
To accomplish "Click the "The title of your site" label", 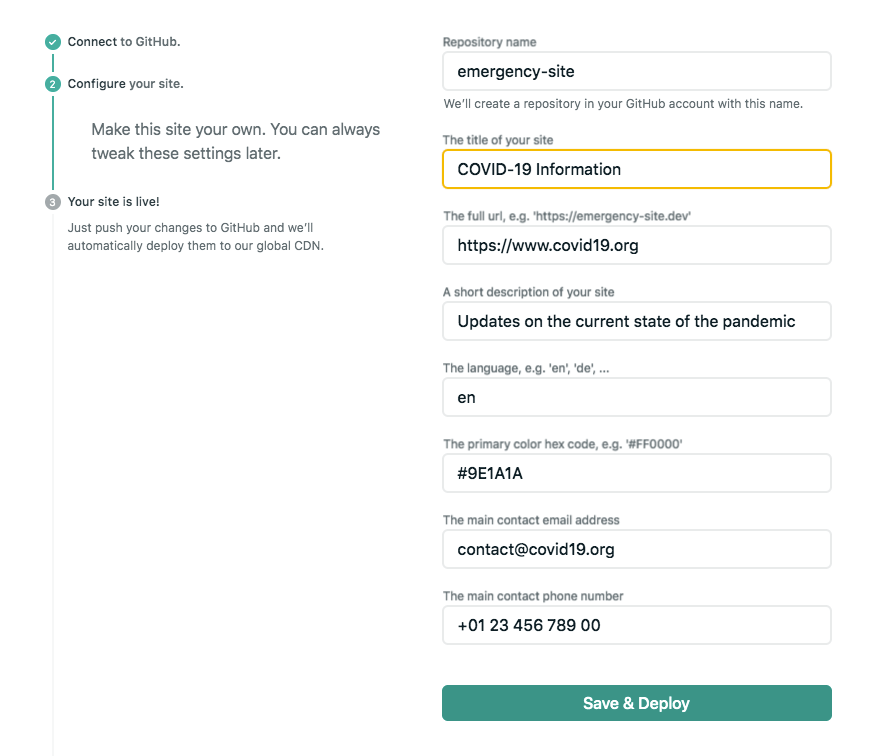I will tap(498, 140).
